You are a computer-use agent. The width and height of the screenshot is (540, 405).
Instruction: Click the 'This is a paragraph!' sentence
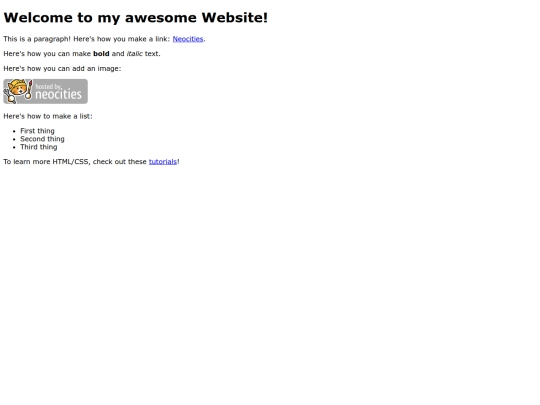[37, 39]
